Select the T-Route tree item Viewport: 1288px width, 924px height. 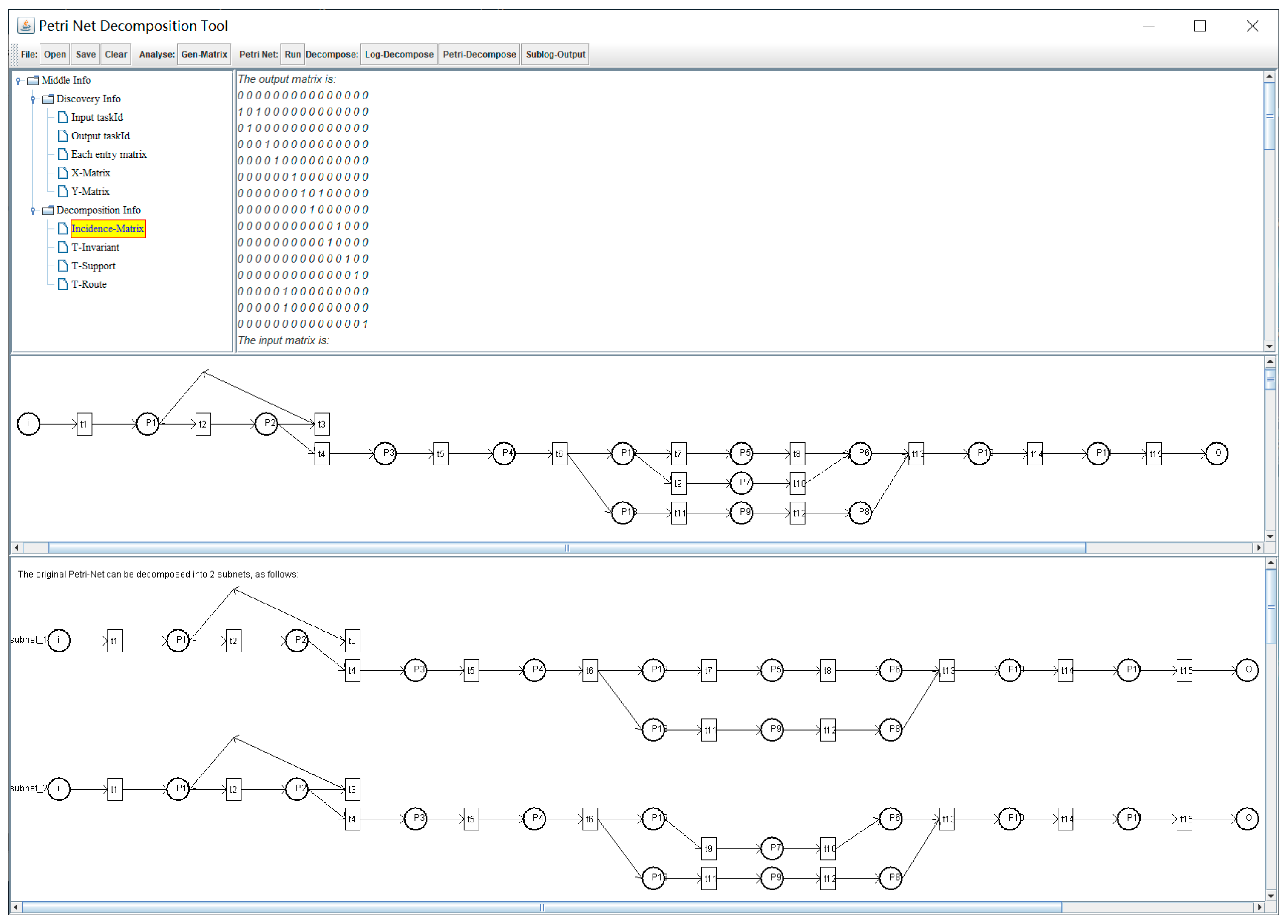(x=88, y=284)
